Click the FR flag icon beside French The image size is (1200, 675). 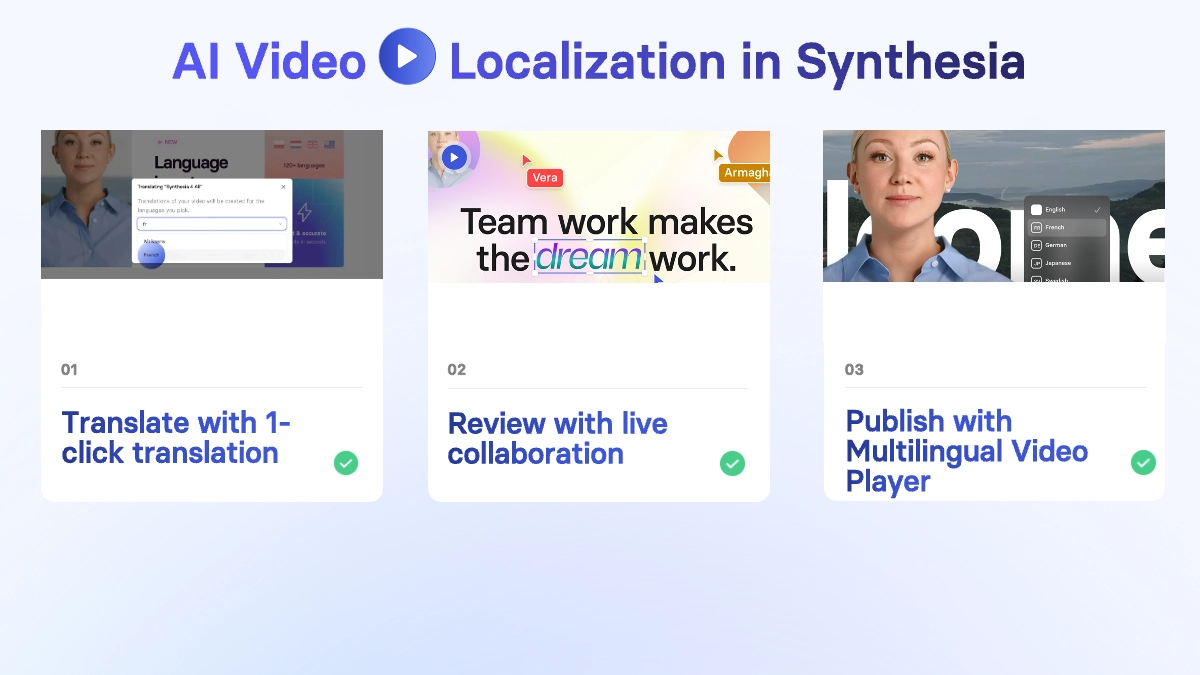tap(1036, 228)
